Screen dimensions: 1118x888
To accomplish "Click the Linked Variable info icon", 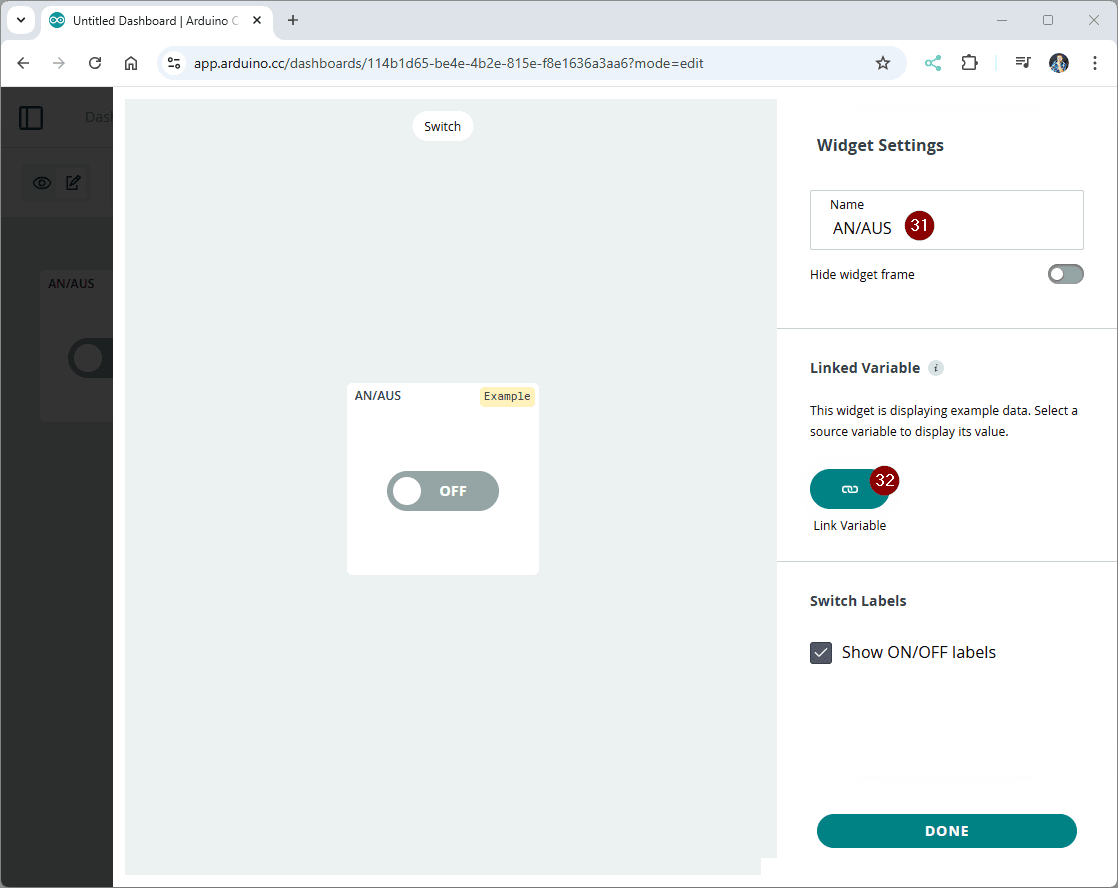I will [x=936, y=368].
